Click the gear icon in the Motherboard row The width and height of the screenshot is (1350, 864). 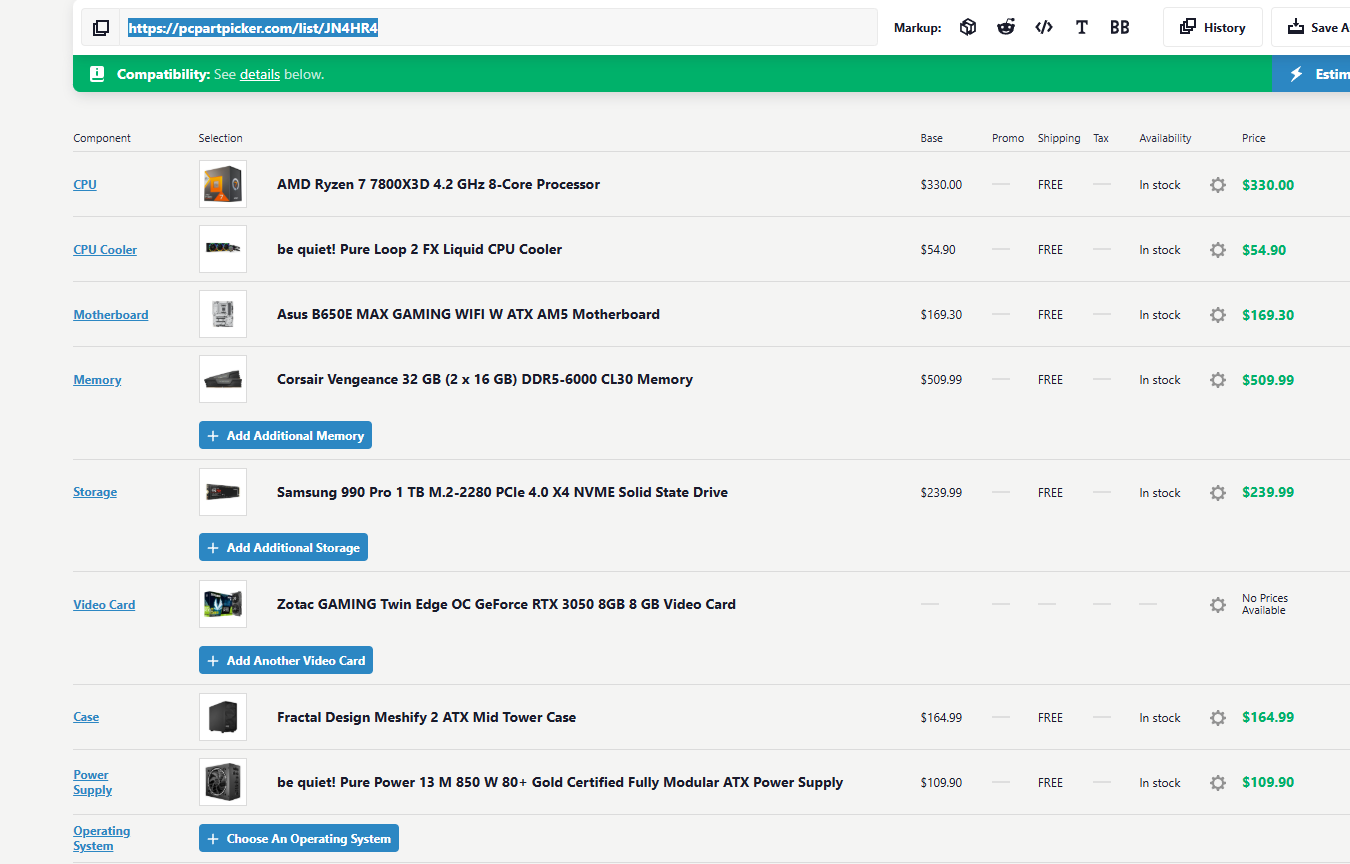[1217, 315]
